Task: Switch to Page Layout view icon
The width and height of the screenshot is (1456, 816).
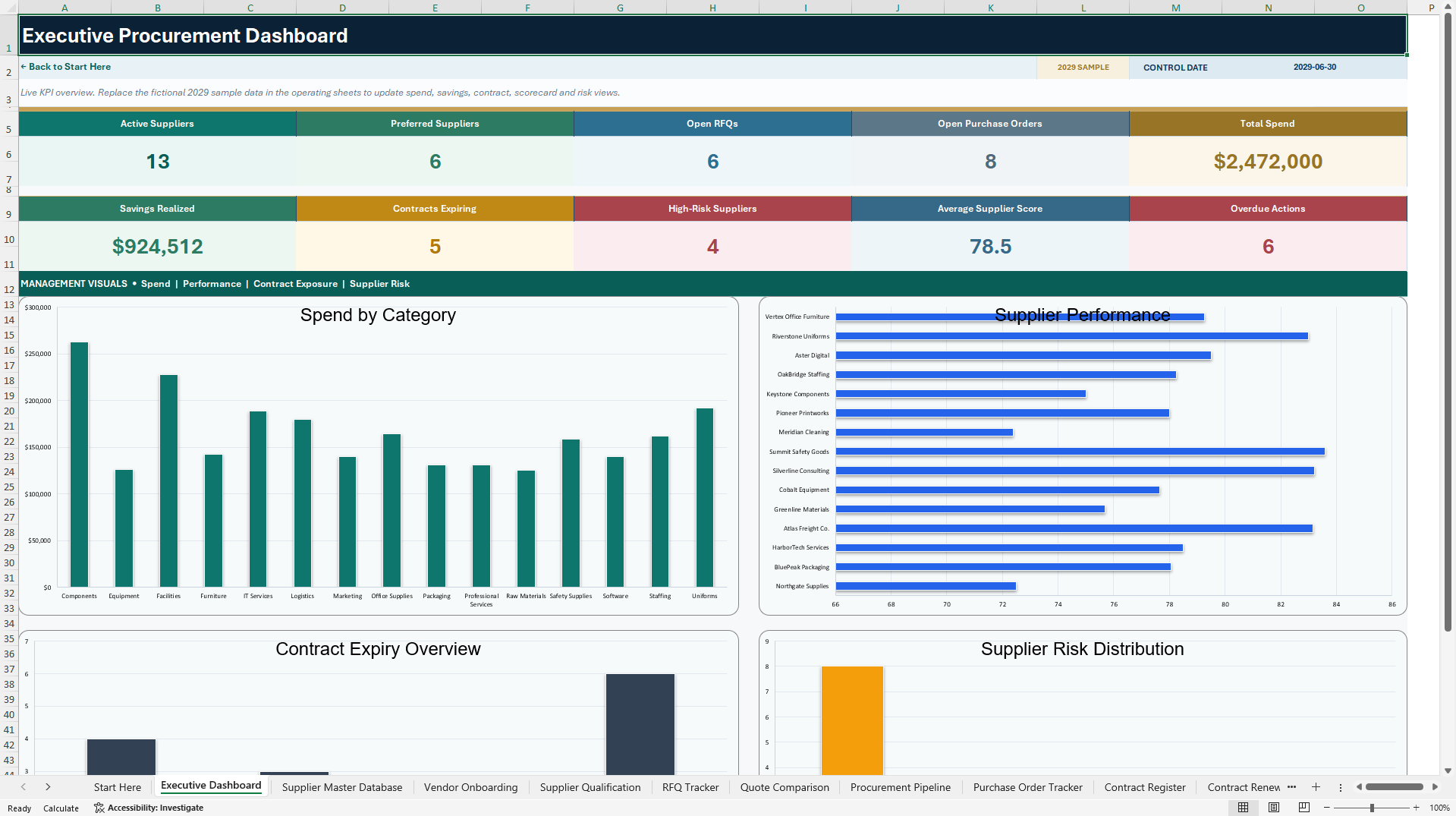Action: tap(1274, 808)
